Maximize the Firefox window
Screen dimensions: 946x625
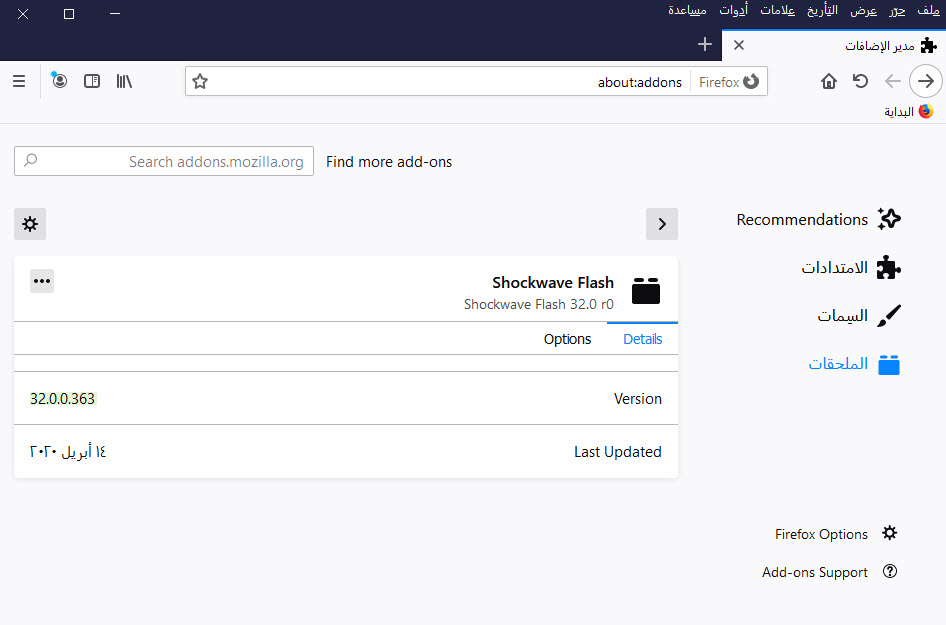[x=69, y=13]
